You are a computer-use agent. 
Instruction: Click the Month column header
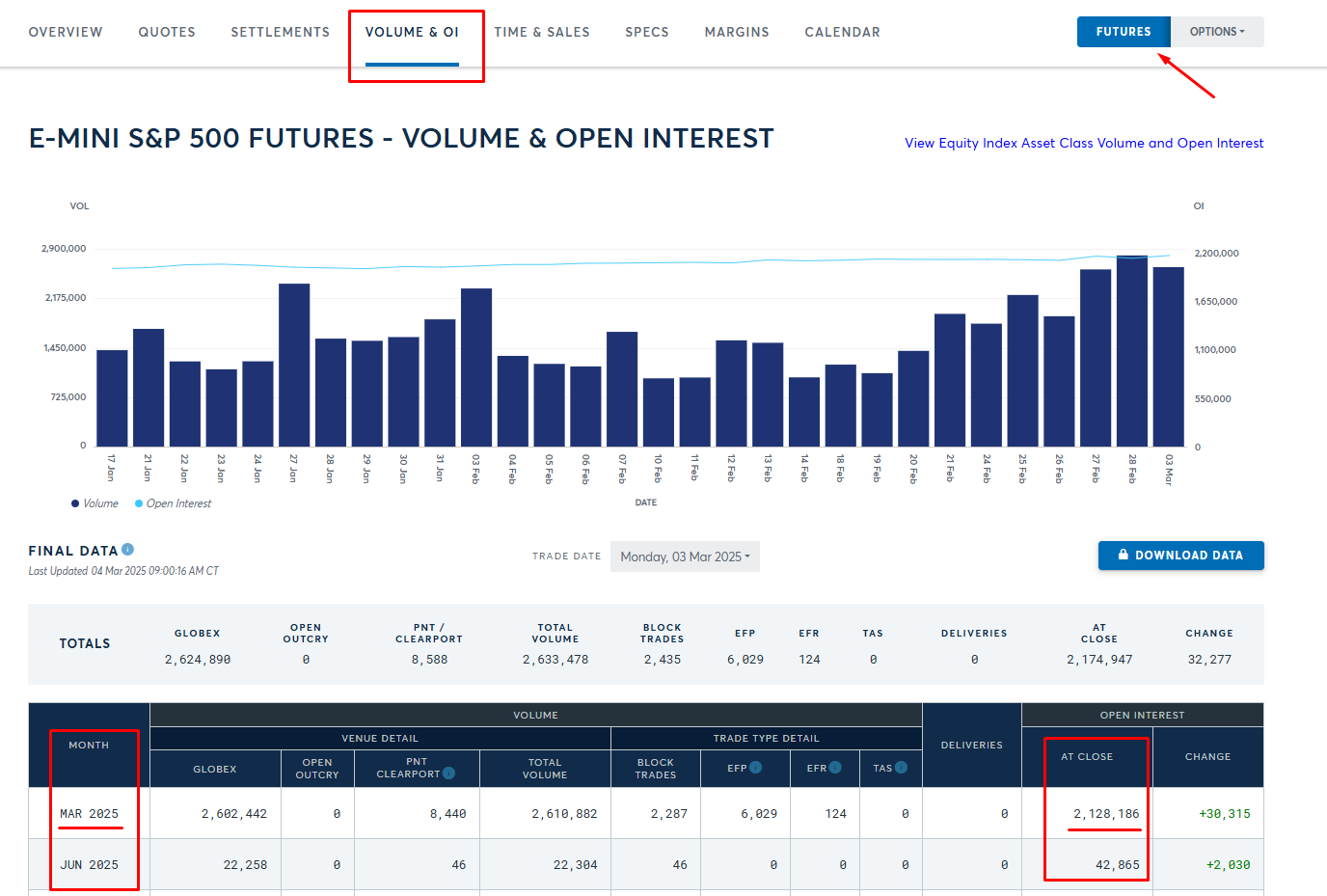pos(89,746)
